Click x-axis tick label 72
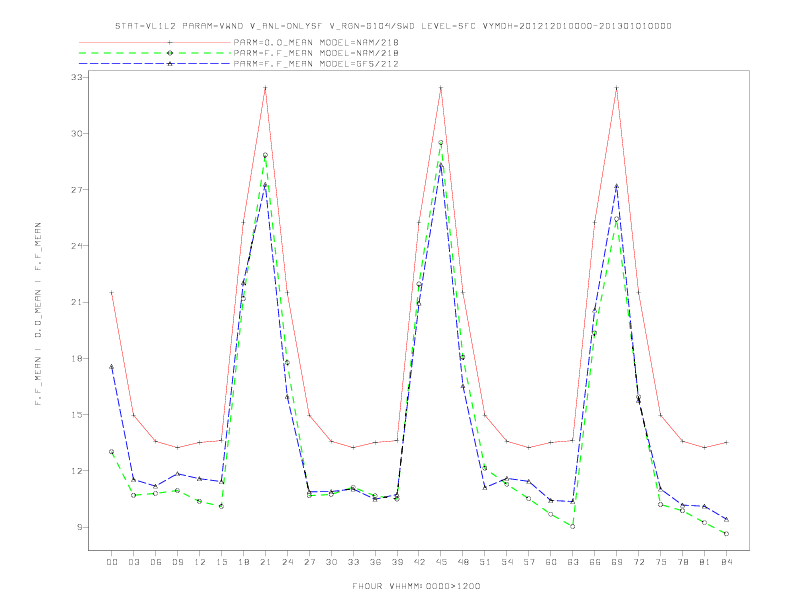Screen dimensions: 792x612 click(638, 562)
